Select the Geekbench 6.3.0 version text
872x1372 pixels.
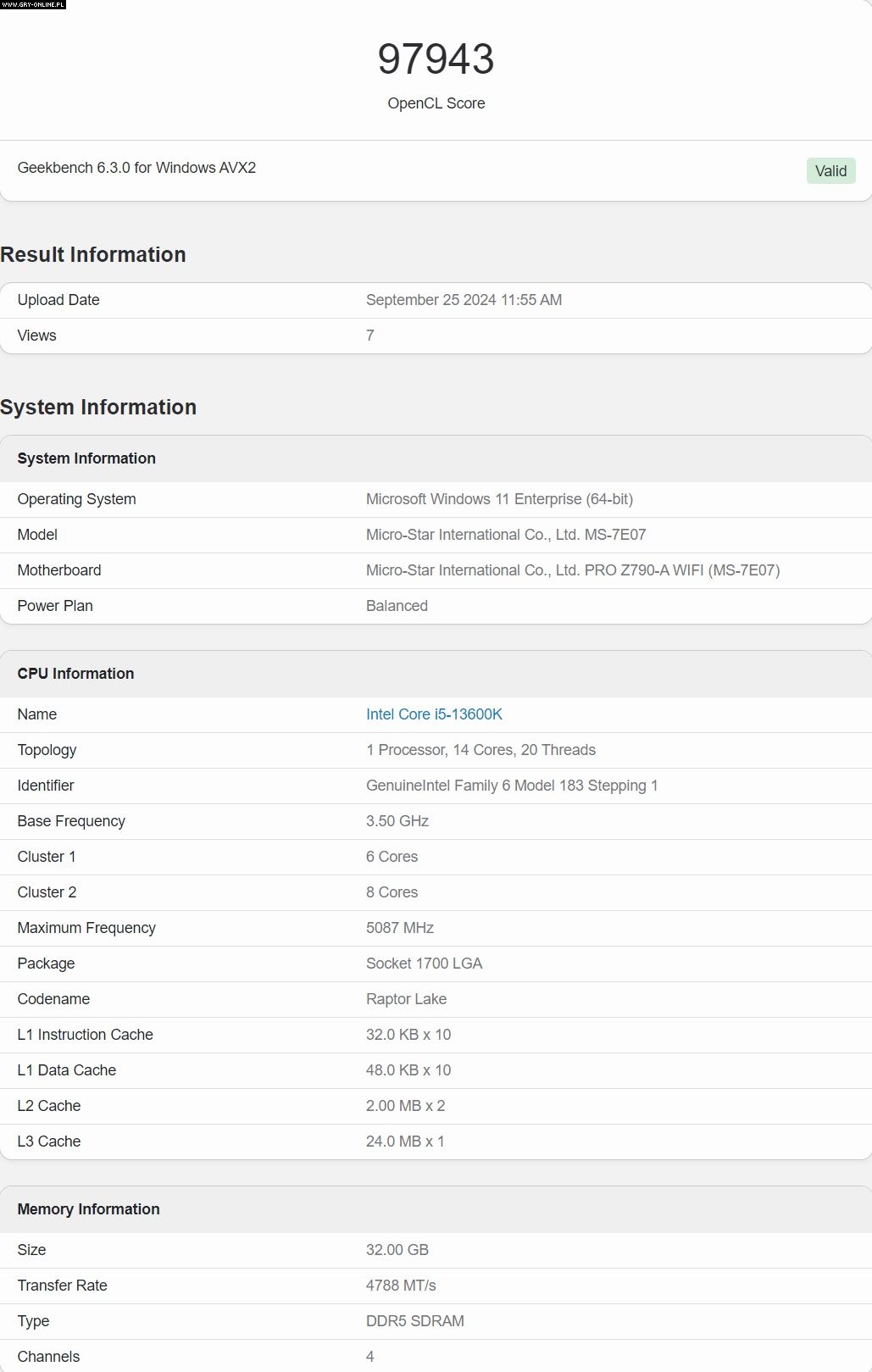[136, 168]
